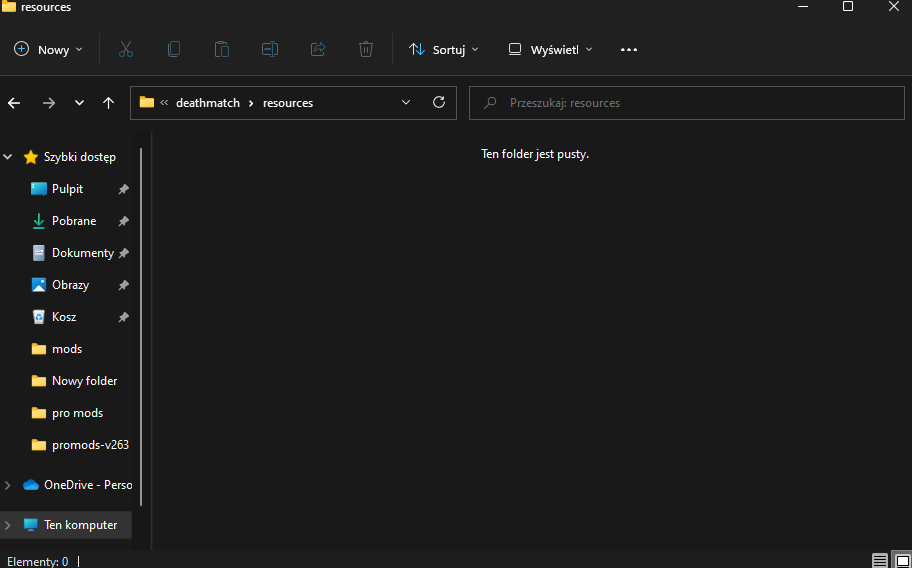
Task: Unpin Dokumenty using its pin icon
Action: 123,253
